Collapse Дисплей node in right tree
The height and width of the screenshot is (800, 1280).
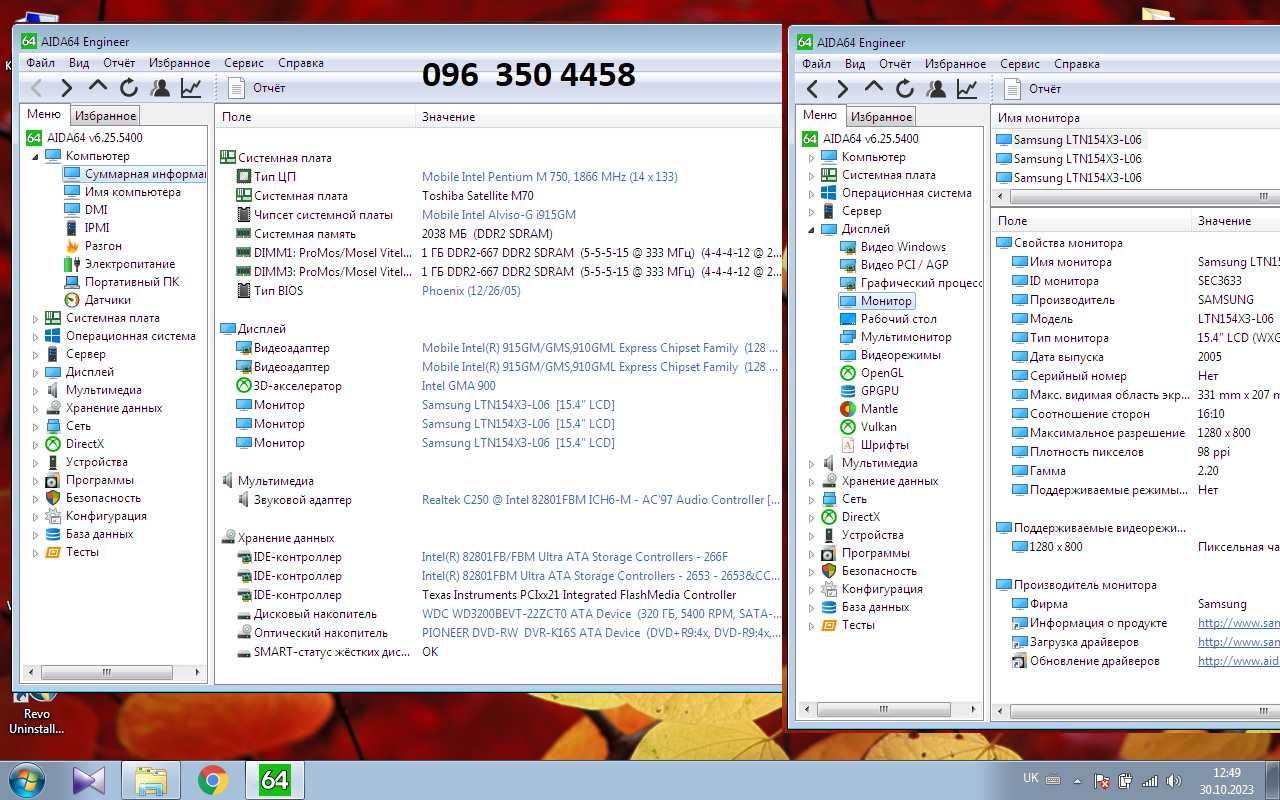point(811,230)
